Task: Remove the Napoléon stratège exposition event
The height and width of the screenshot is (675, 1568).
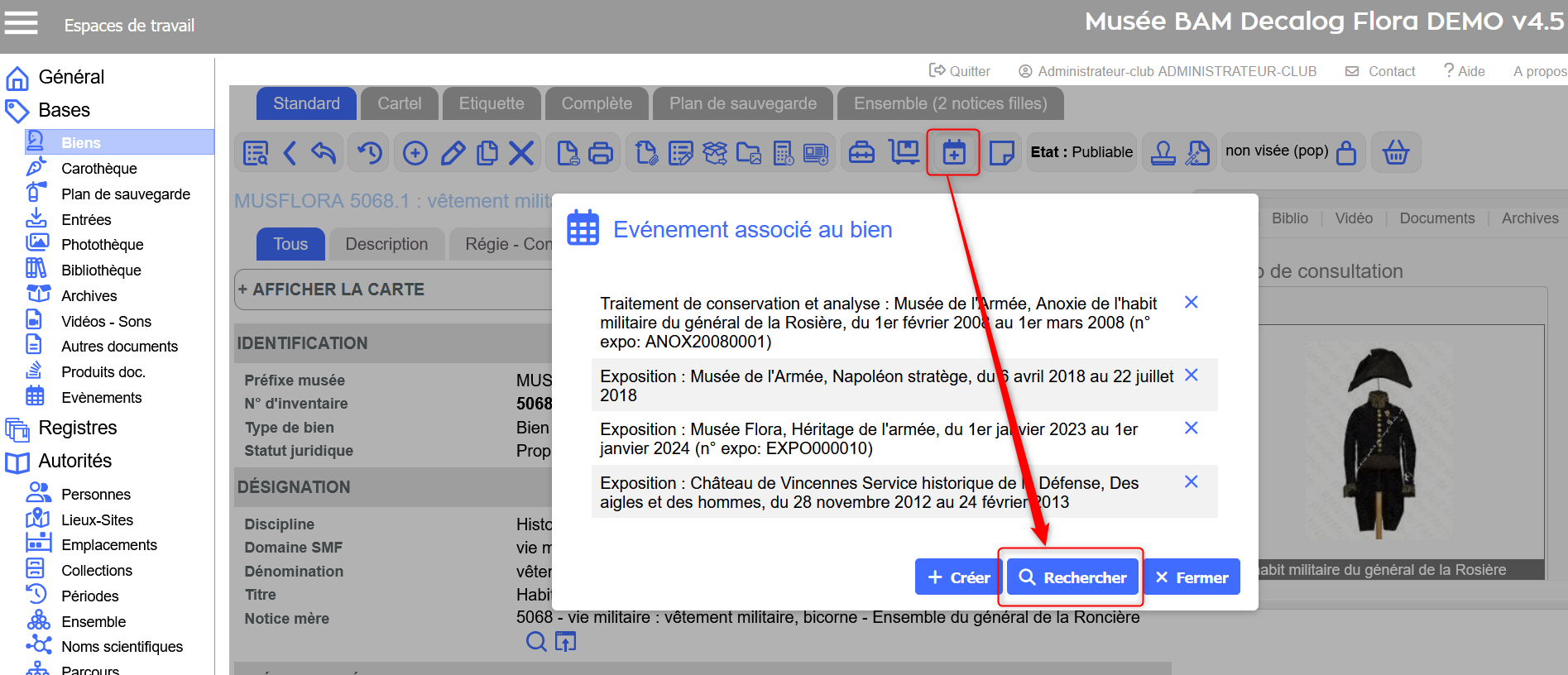Action: [1191, 376]
